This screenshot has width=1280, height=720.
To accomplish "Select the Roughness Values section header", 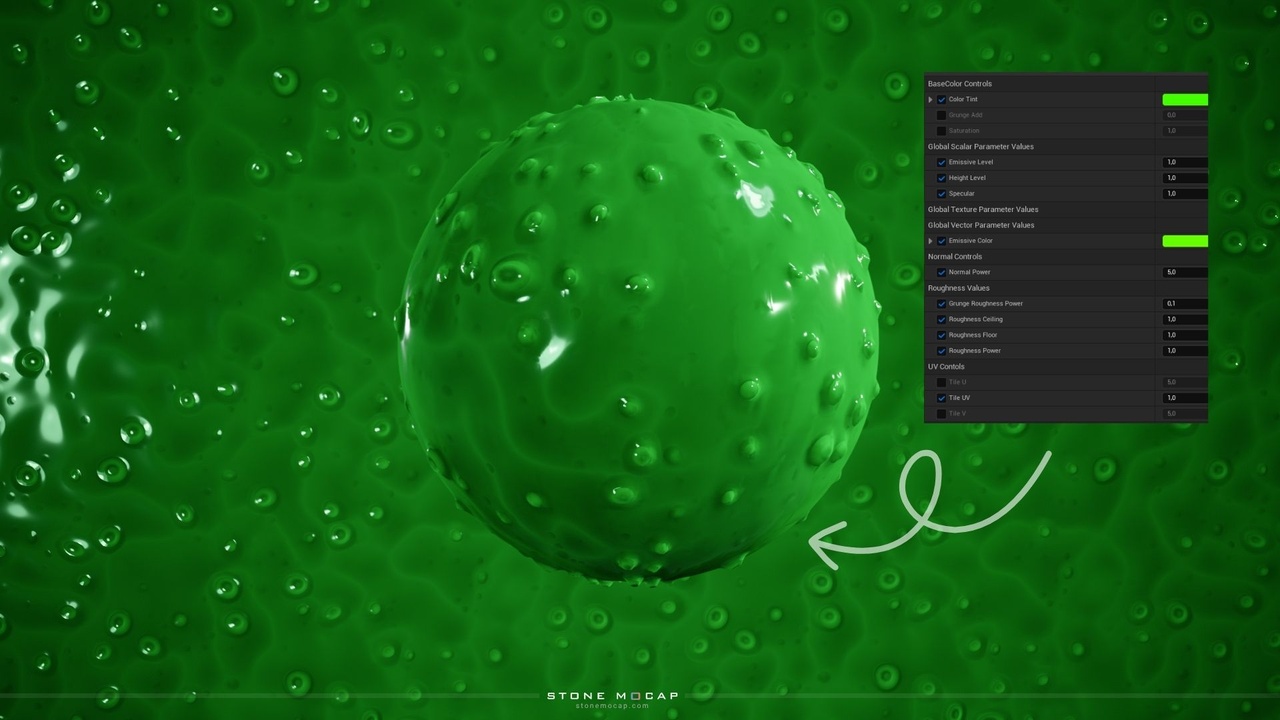I will tap(959, 288).
